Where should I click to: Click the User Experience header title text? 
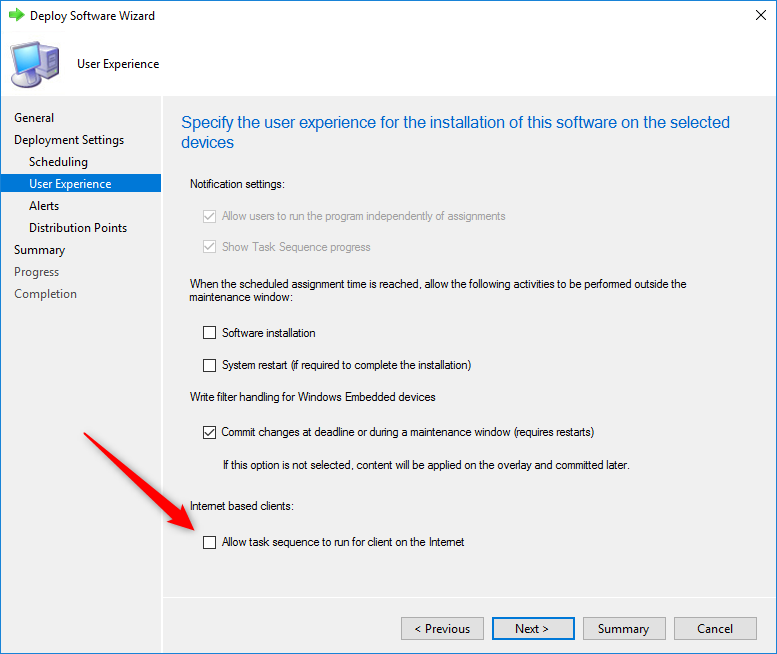[x=118, y=64]
